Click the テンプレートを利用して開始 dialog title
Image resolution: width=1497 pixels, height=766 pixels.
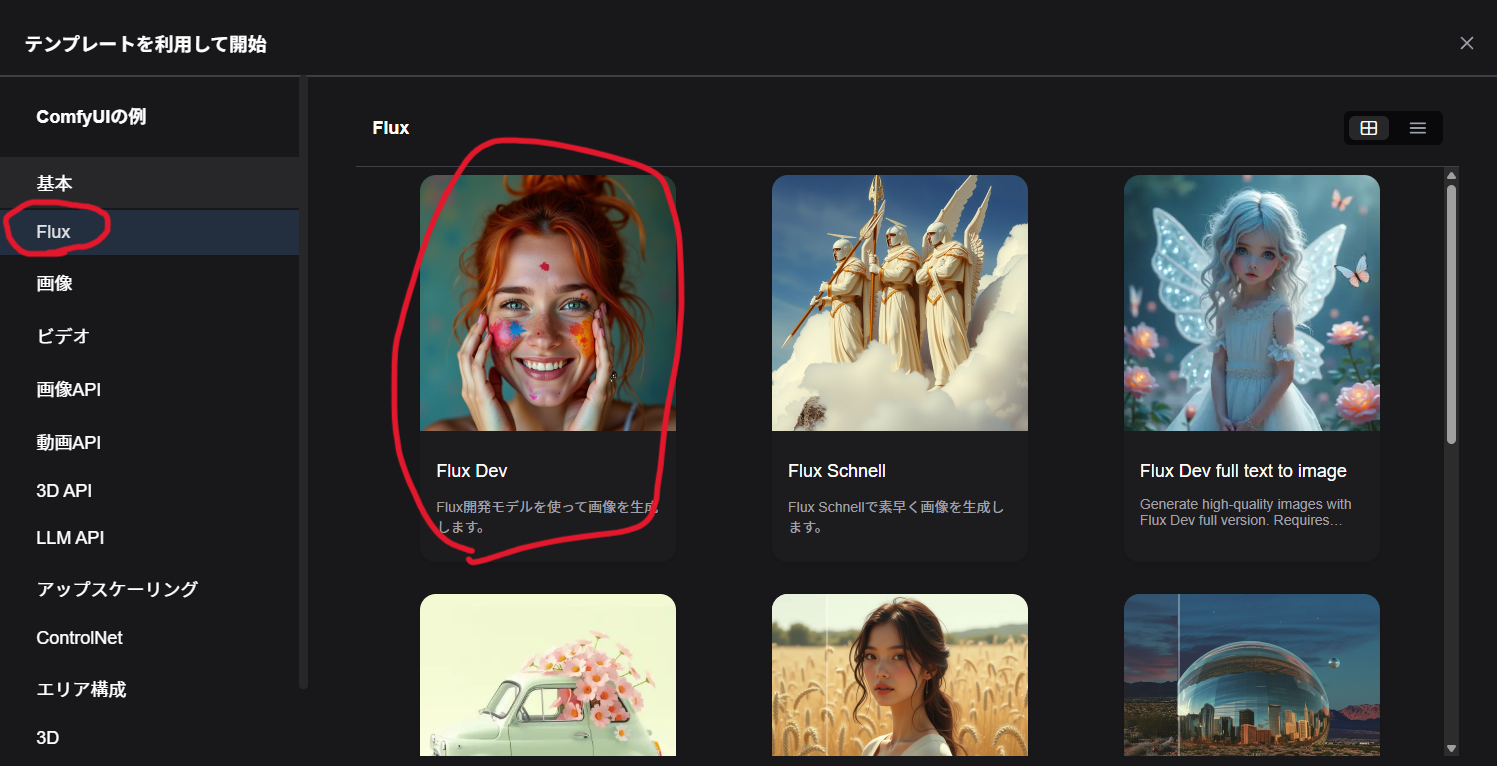point(146,44)
